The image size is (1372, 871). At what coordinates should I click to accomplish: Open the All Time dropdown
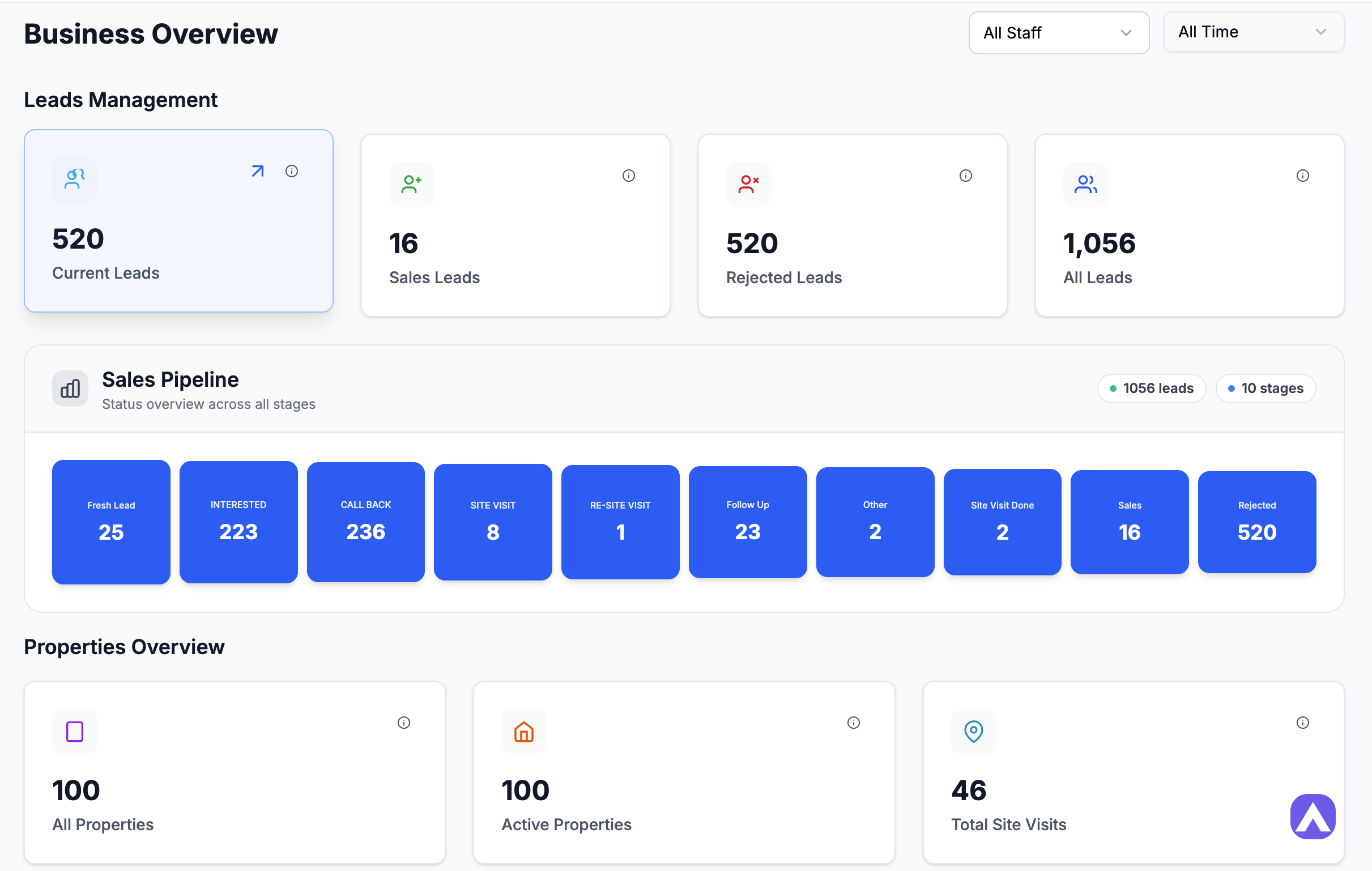(1253, 32)
